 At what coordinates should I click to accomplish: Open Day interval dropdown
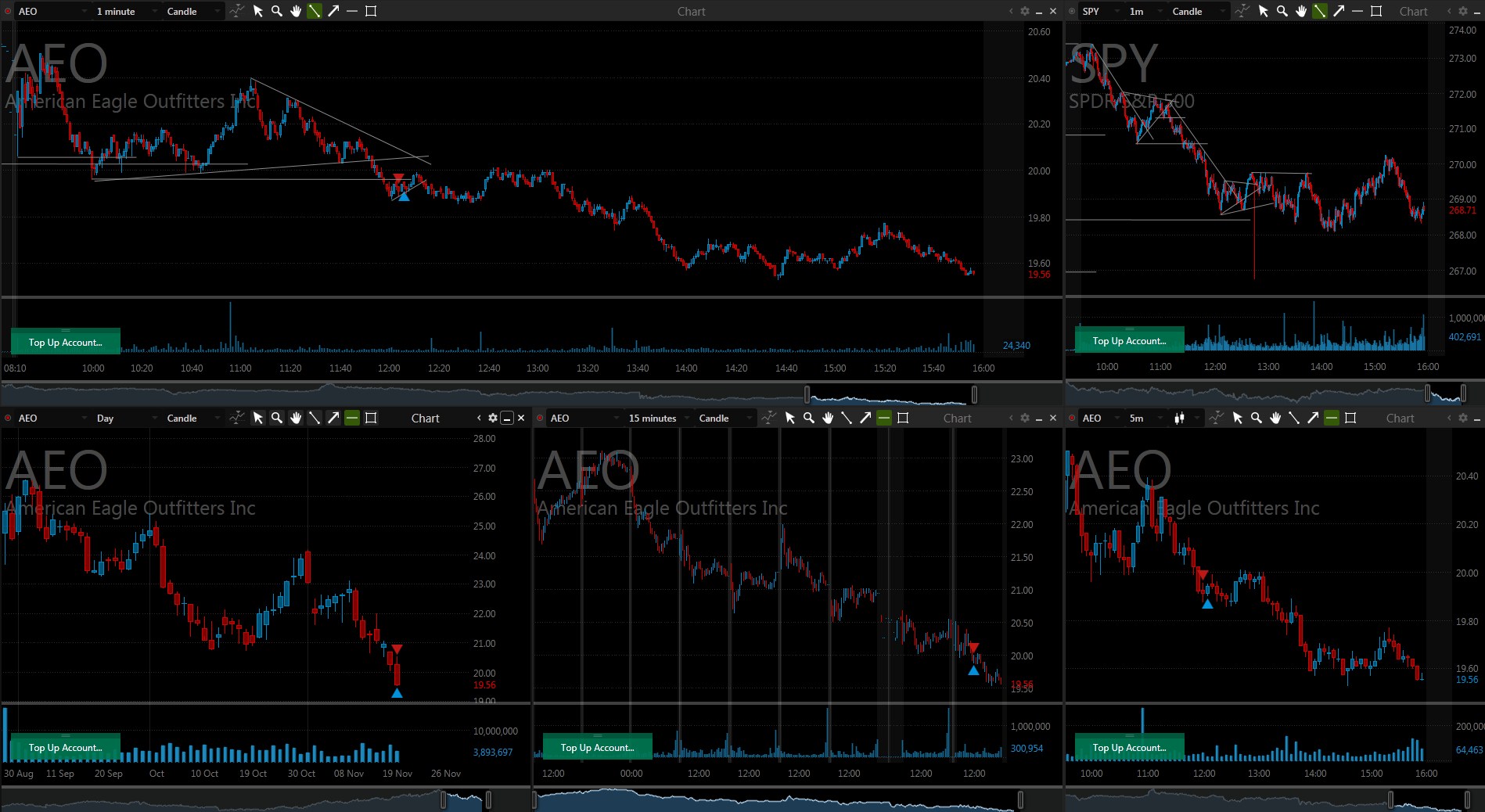125,418
